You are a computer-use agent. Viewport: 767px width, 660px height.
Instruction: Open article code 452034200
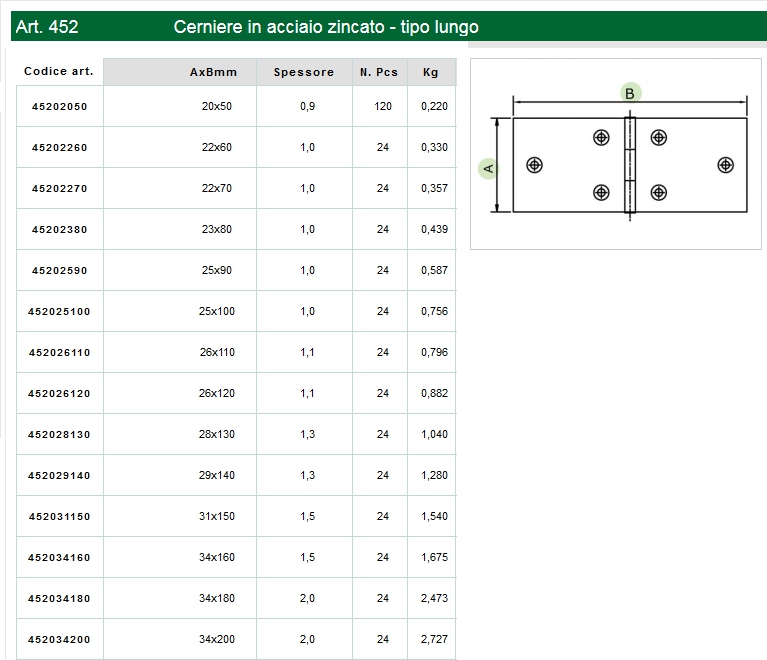click(60, 639)
